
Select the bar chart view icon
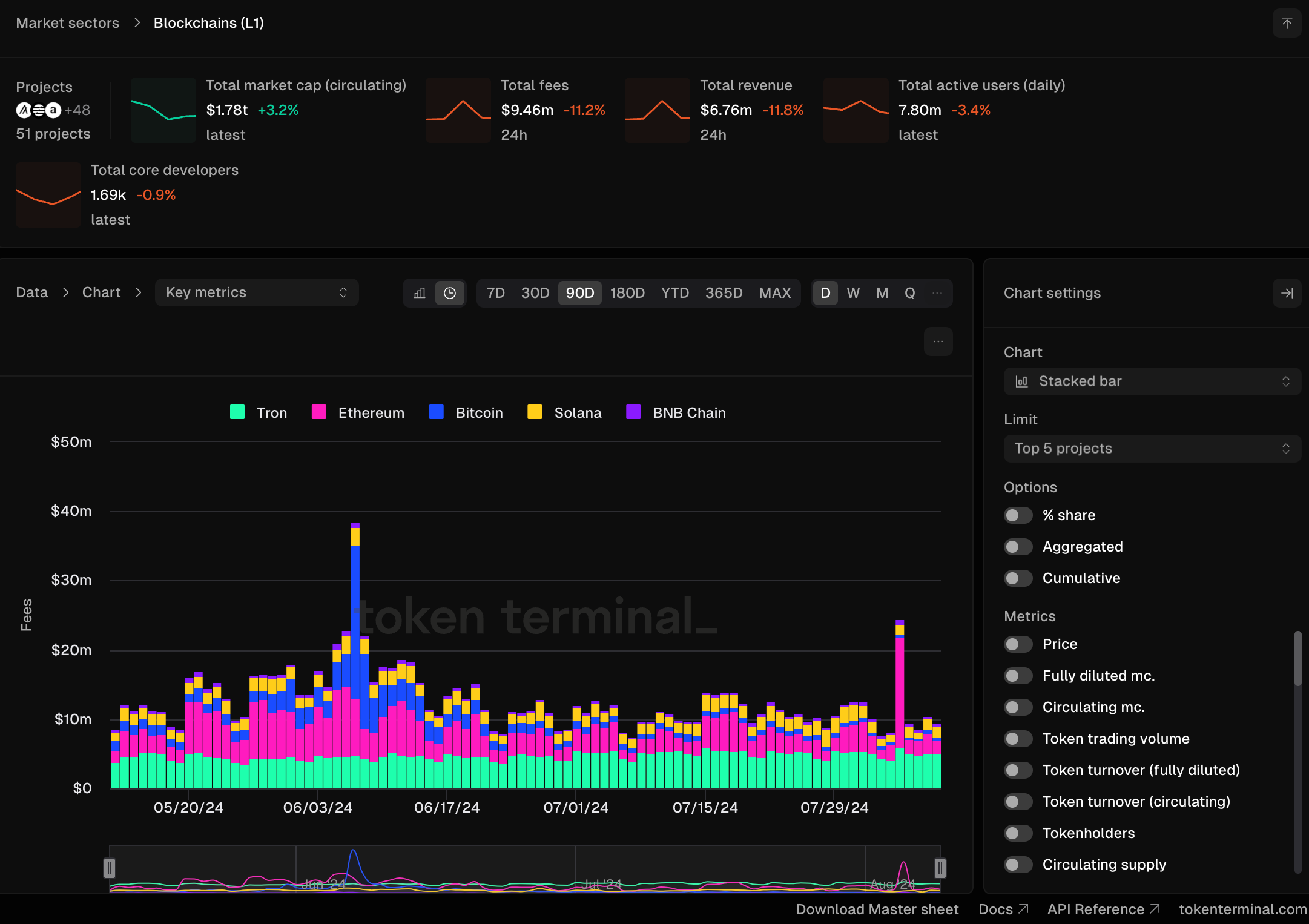(x=420, y=293)
